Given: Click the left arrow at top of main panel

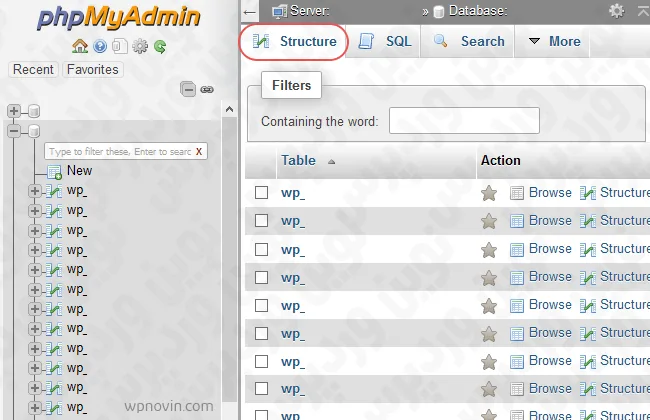Looking at the screenshot, I should (x=250, y=12).
